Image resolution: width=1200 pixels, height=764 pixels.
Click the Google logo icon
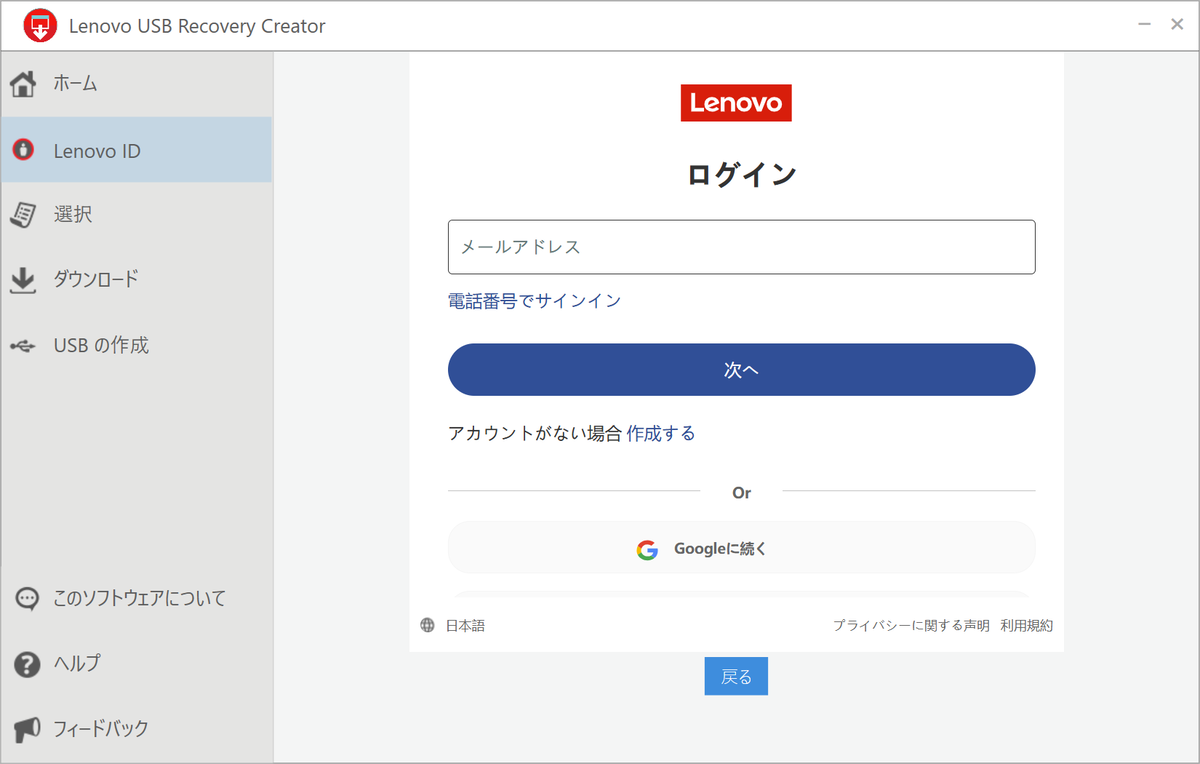(647, 549)
